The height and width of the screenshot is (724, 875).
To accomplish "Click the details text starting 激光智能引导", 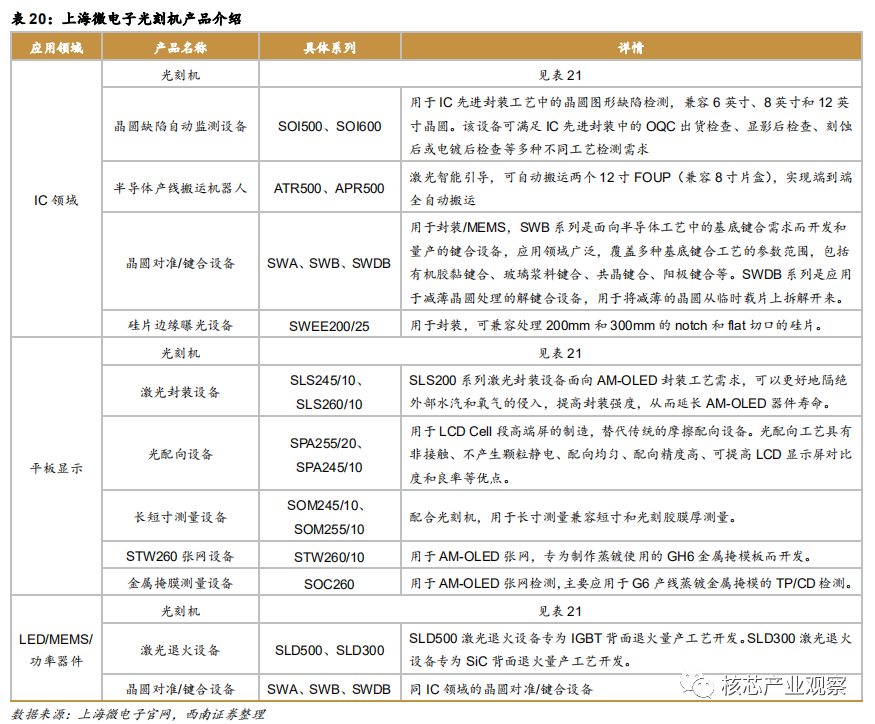I will click(631, 188).
